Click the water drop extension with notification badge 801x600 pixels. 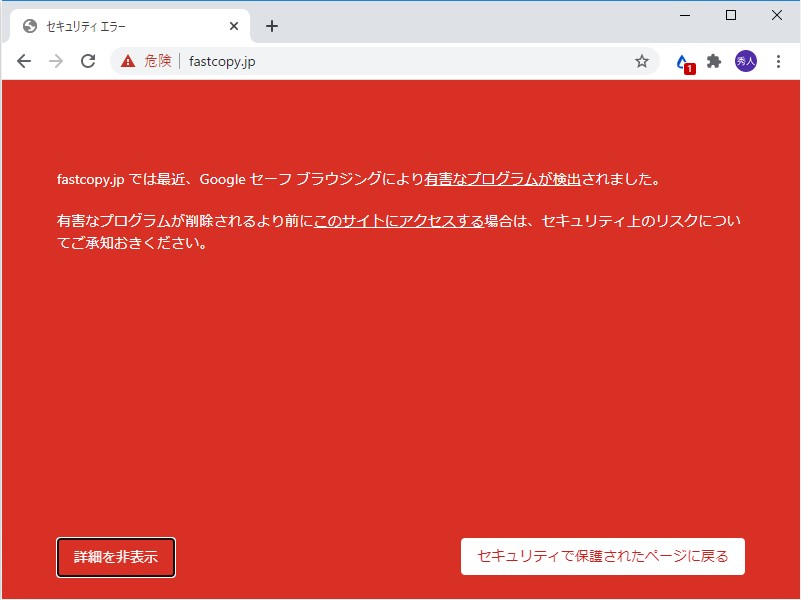click(x=681, y=60)
